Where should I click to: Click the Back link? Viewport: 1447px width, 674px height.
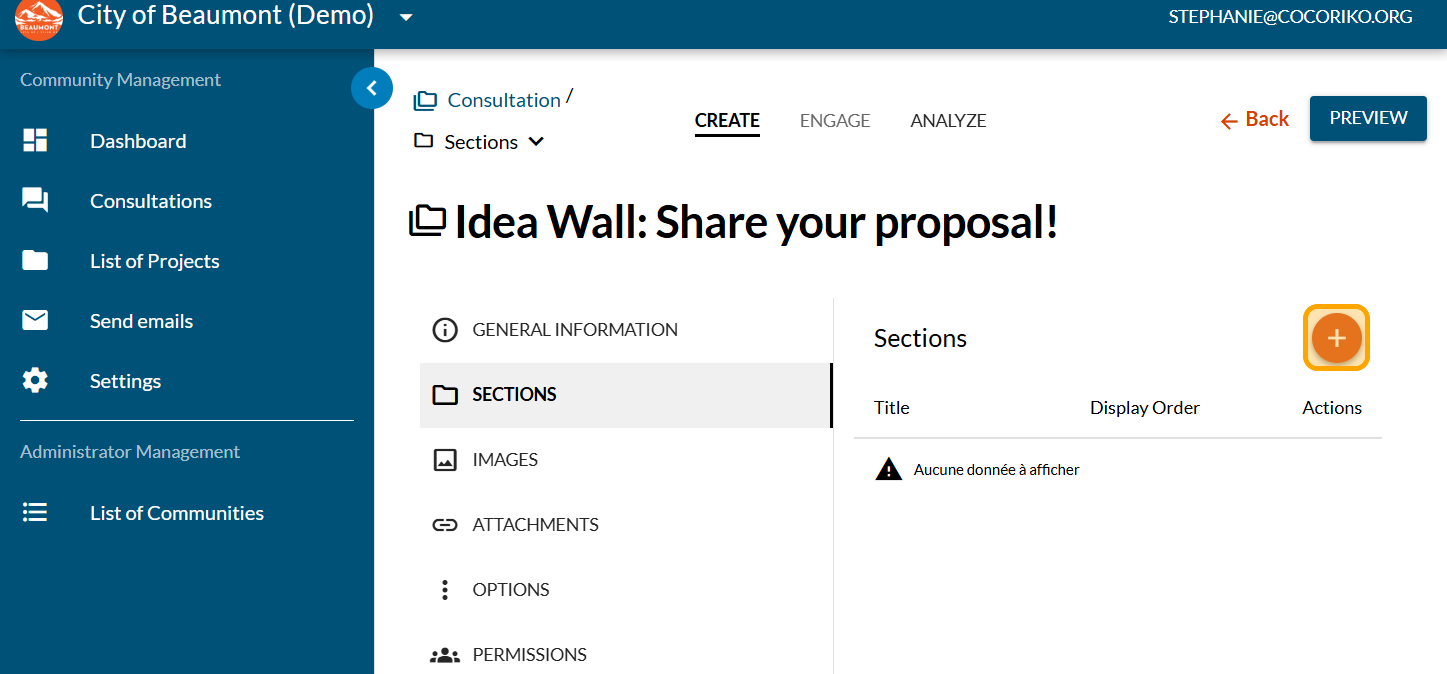(1255, 120)
